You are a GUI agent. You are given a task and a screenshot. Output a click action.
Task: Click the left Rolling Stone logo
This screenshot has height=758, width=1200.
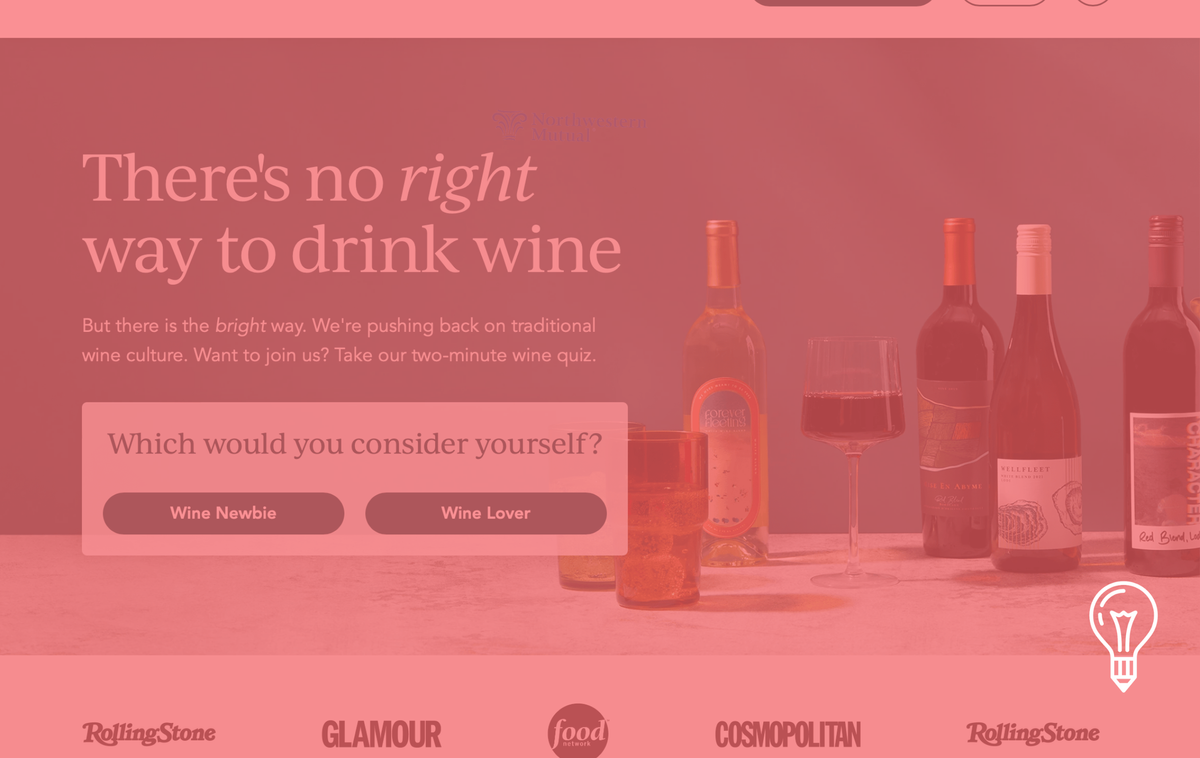pos(149,733)
